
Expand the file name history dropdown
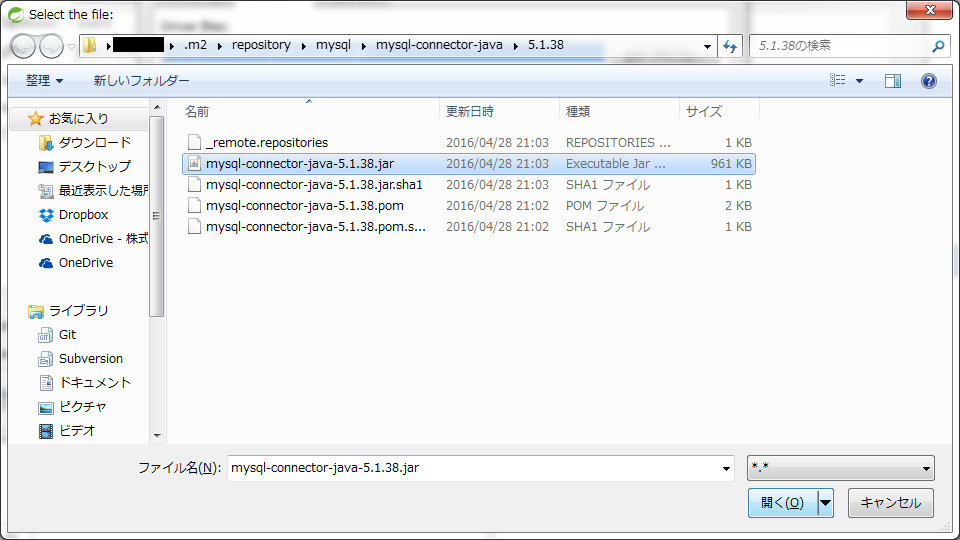point(726,468)
